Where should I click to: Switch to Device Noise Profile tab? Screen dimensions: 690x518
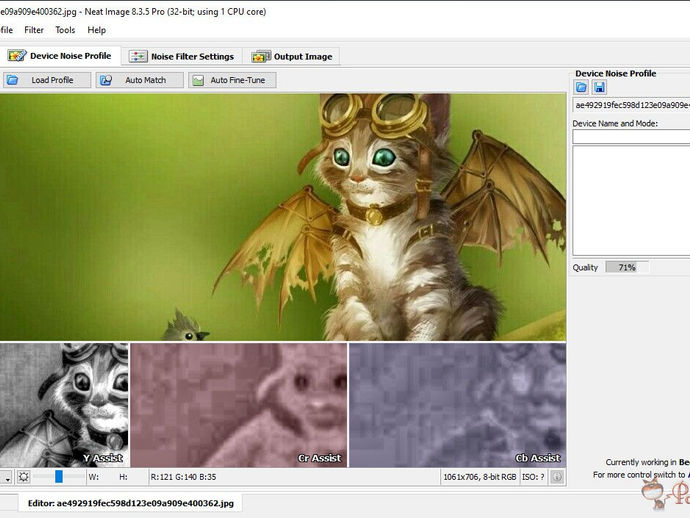click(x=60, y=56)
